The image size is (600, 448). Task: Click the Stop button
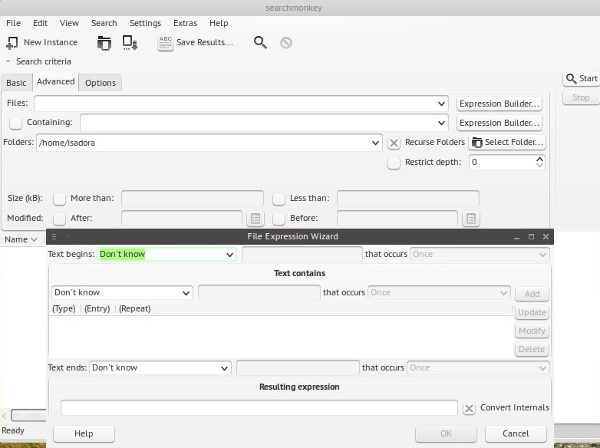coord(580,98)
